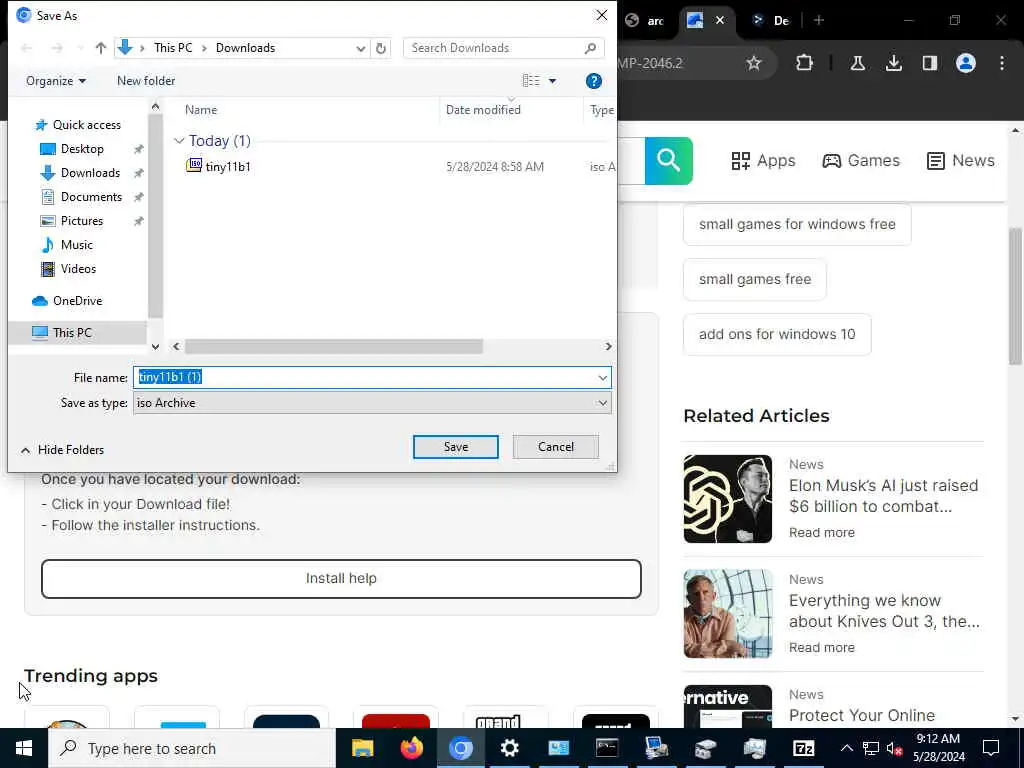Click the Refresh button beside the address bar

pyautogui.click(x=381, y=48)
